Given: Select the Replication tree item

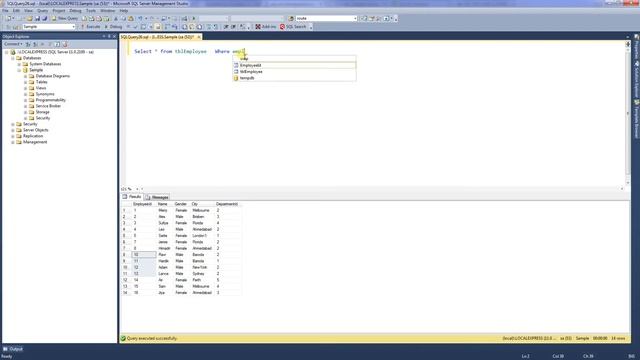Looking at the screenshot, I should coord(33,136).
